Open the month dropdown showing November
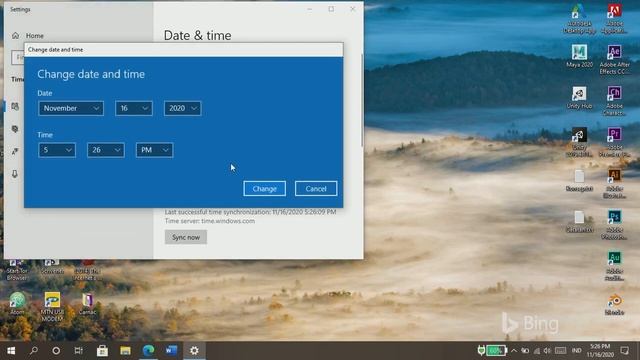The width and height of the screenshot is (640, 360). pos(71,108)
